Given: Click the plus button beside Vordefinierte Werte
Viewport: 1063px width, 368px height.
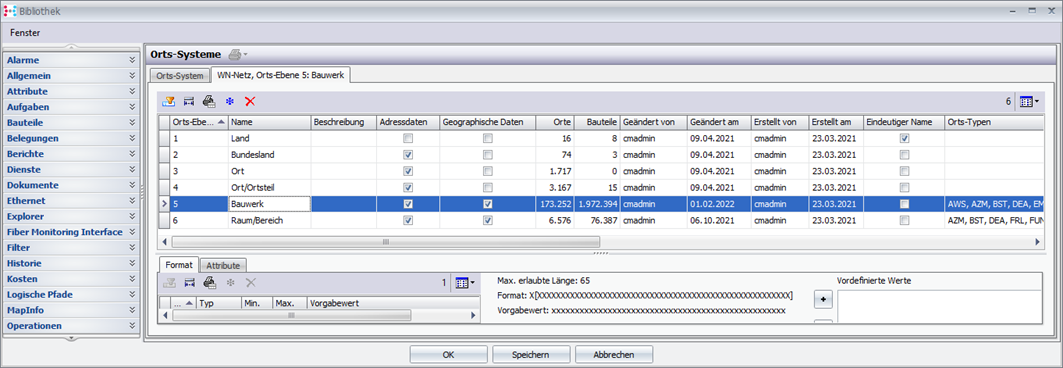Looking at the screenshot, I should (x=823, y=299).
